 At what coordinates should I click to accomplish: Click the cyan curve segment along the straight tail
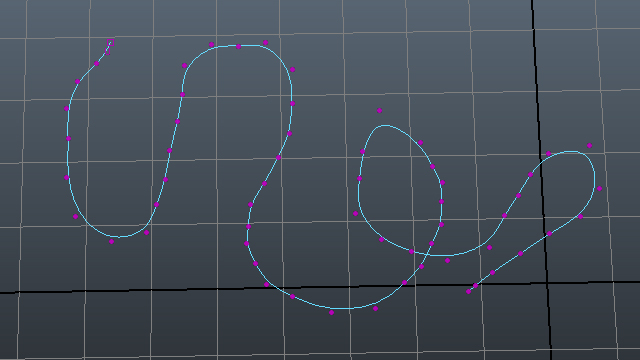tap(507, 263)
